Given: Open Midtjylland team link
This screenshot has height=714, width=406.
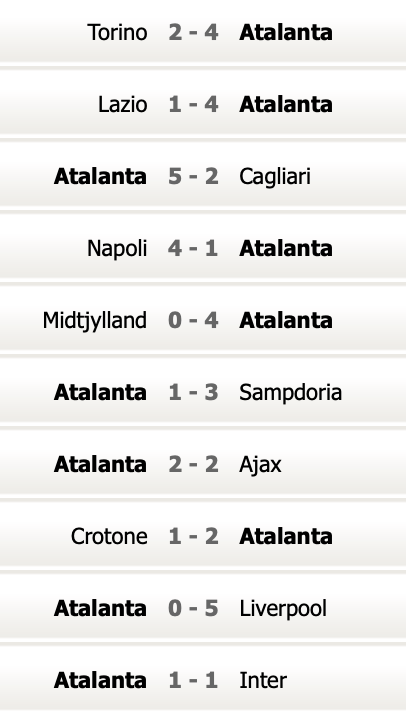Looking at the screenshot, I should 95,321.
